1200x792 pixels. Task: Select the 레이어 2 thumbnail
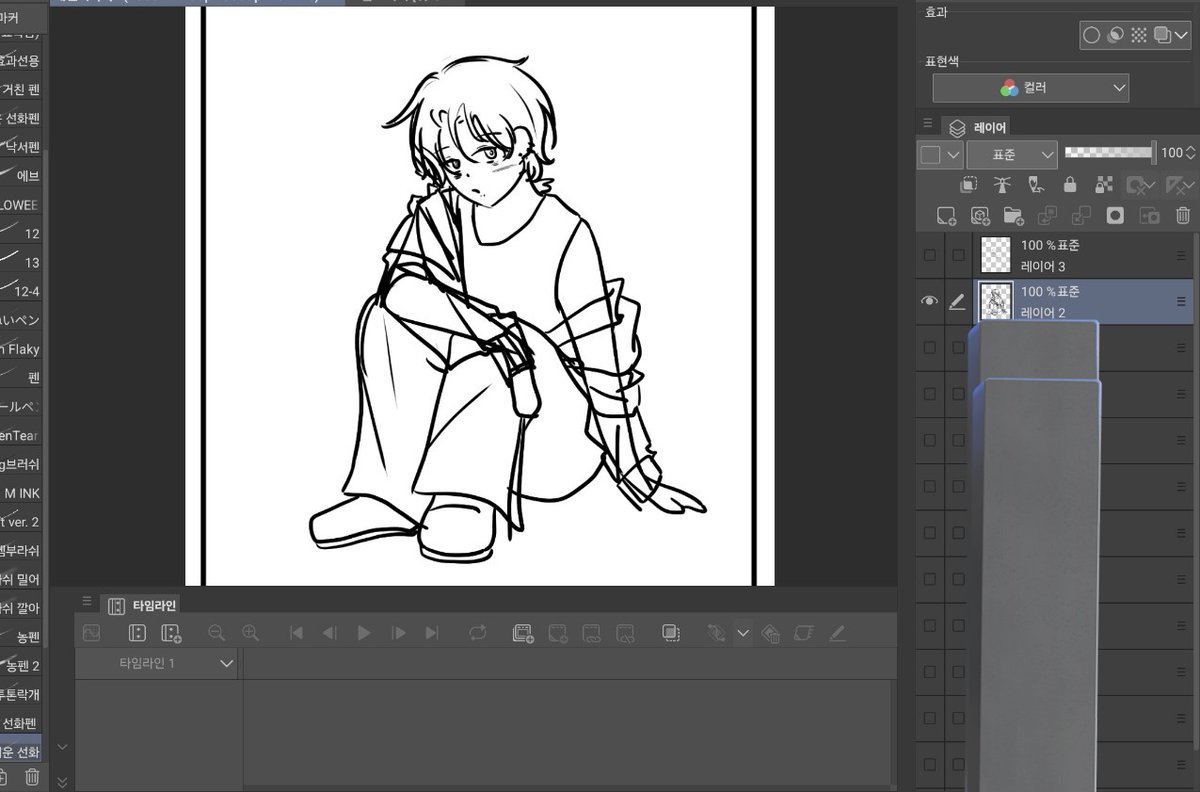996,301
